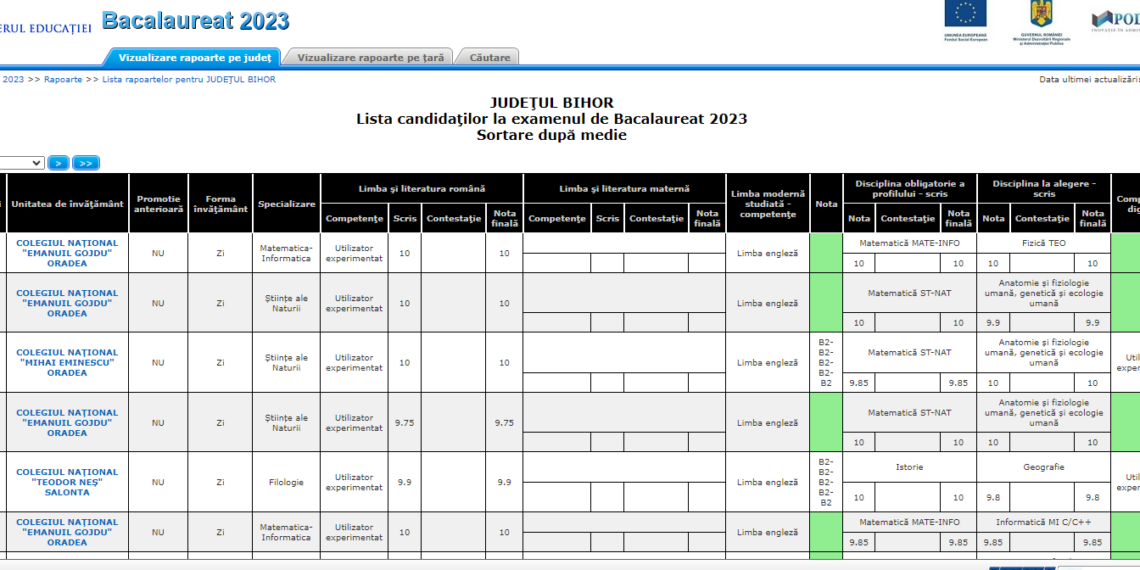
Task: Click the Specializare column header
Action: pos(286,204)
